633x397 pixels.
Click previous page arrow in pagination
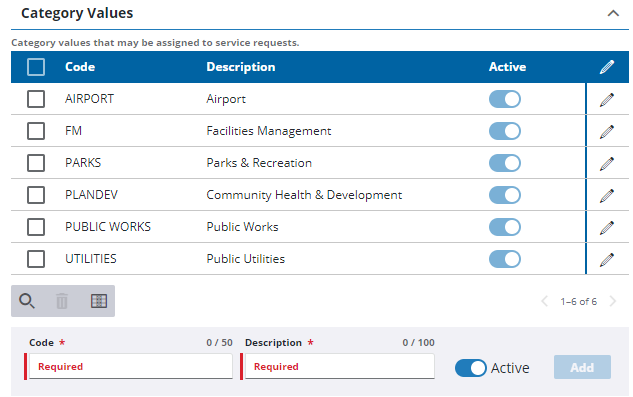545,301
